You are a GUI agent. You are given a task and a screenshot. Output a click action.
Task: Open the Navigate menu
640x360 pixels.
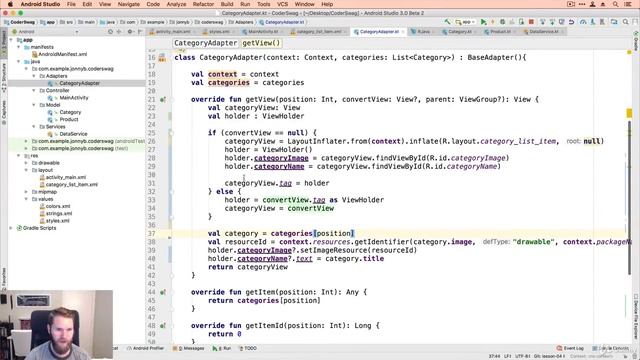tap(129, 4)
